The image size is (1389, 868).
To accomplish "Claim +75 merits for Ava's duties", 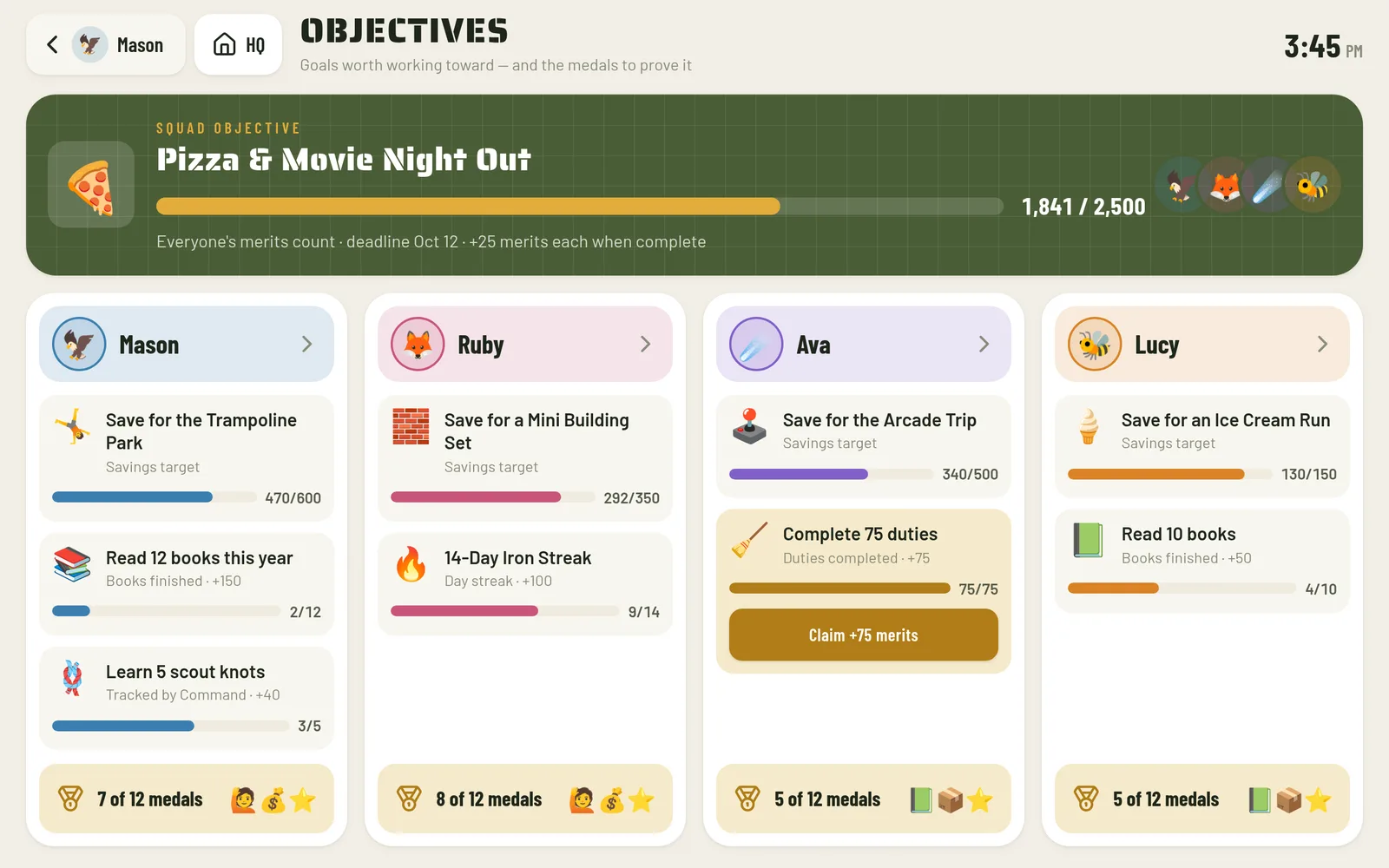I will click(864, 635).
